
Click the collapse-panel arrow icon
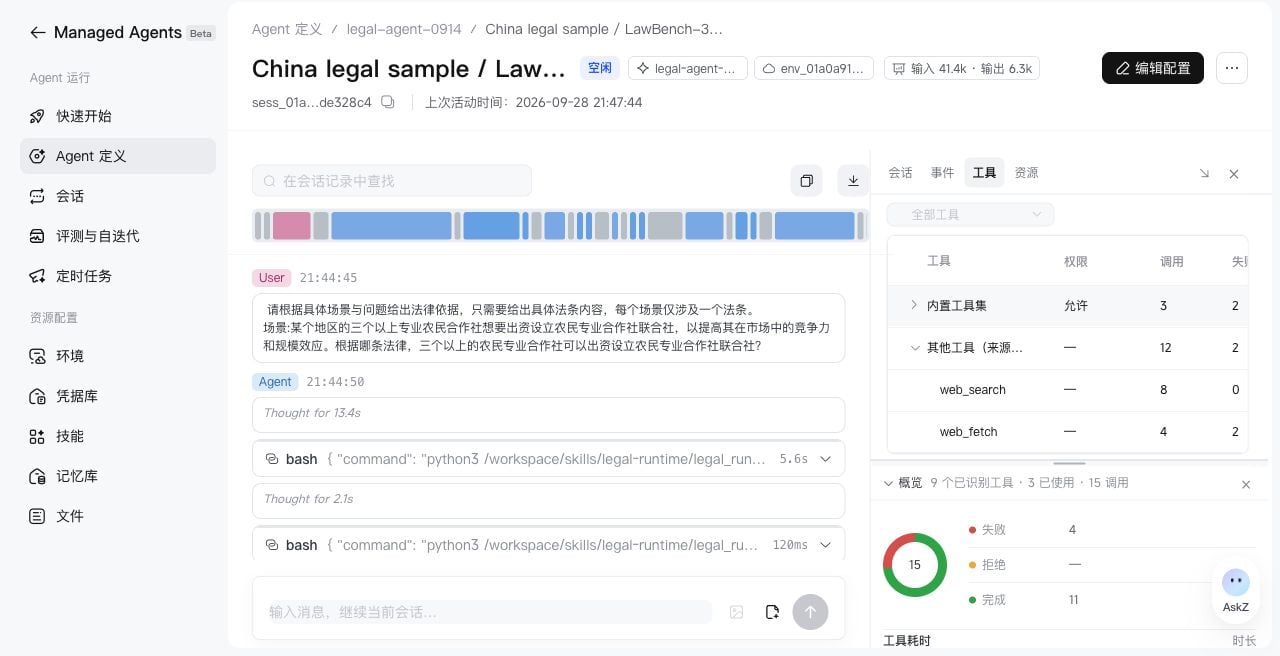click(x=1204, y=174)
